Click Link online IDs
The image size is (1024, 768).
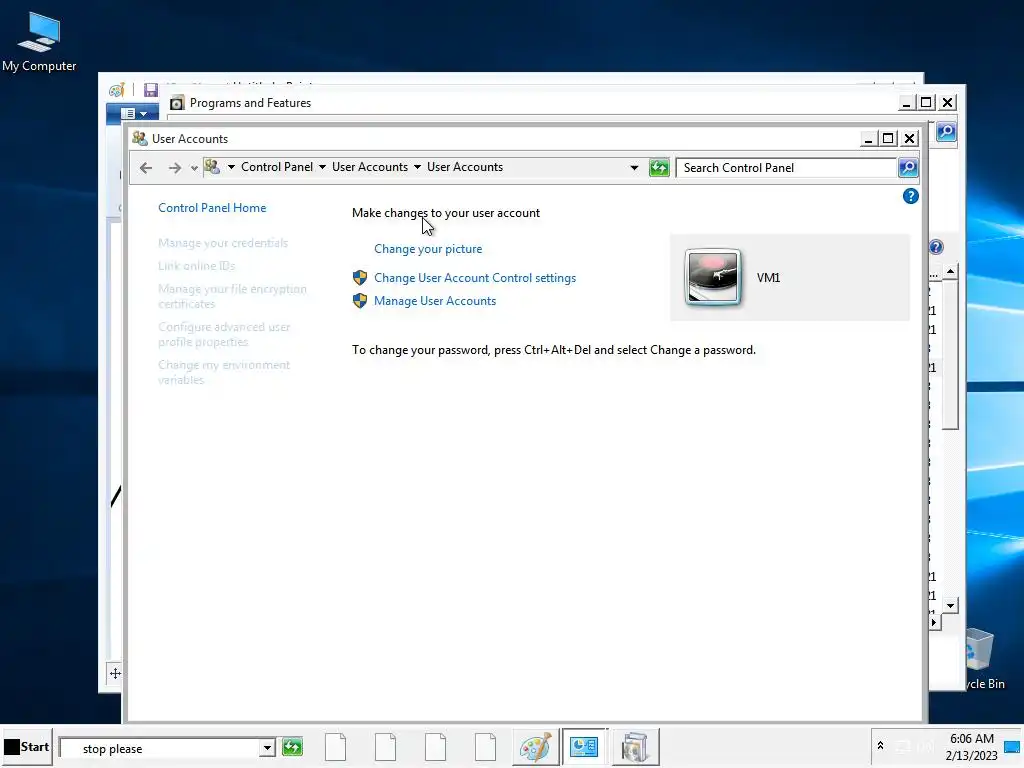pyautogui.click(x=197, y=266)
